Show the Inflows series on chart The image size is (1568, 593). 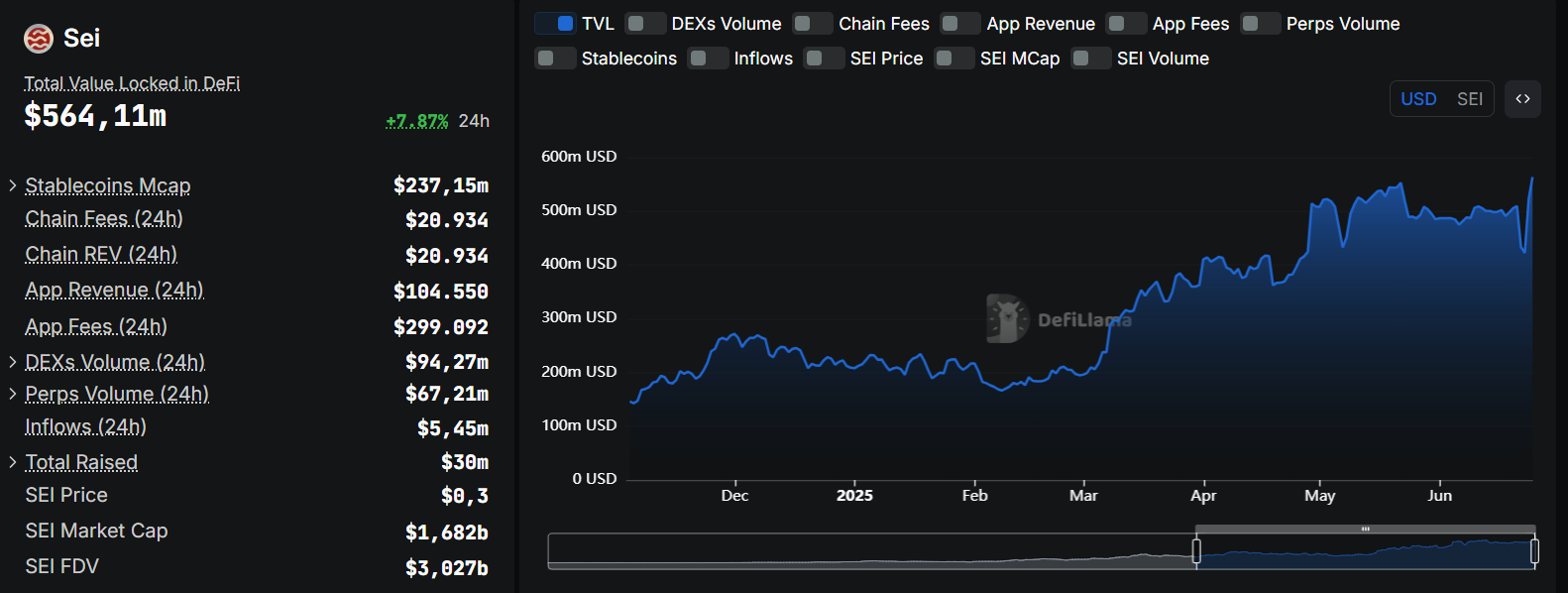tap(708, 59)
